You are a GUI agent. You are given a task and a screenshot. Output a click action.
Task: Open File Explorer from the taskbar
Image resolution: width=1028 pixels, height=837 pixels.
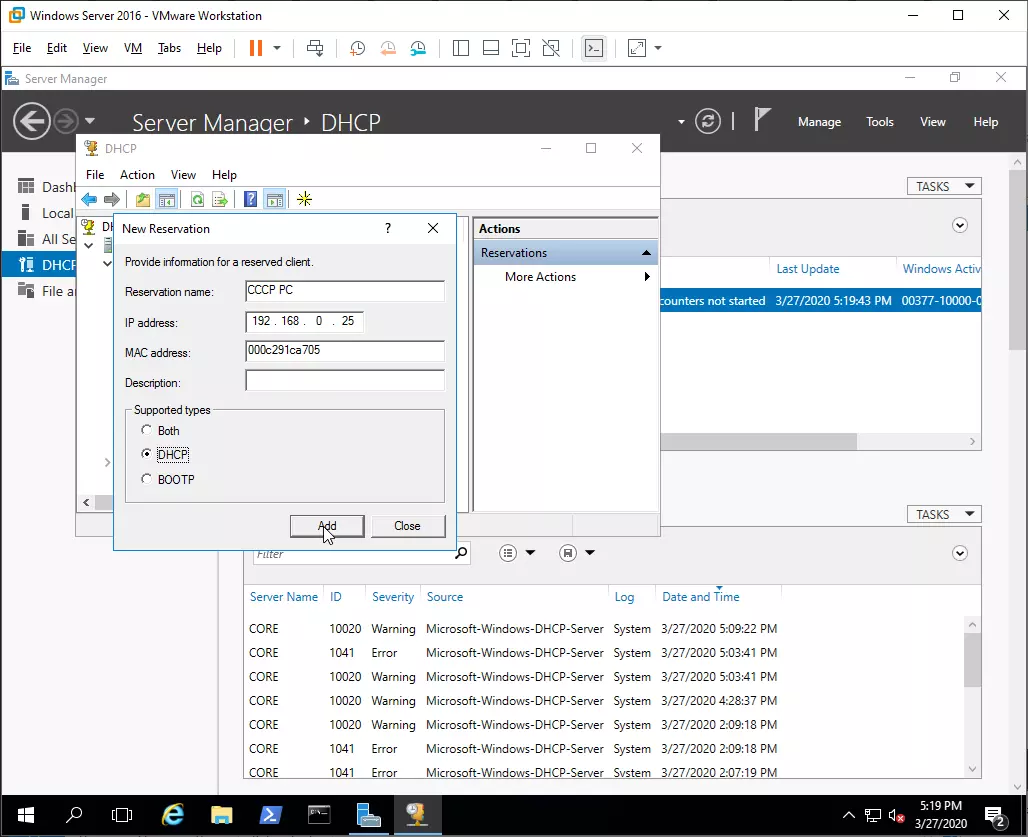point(222,815)
